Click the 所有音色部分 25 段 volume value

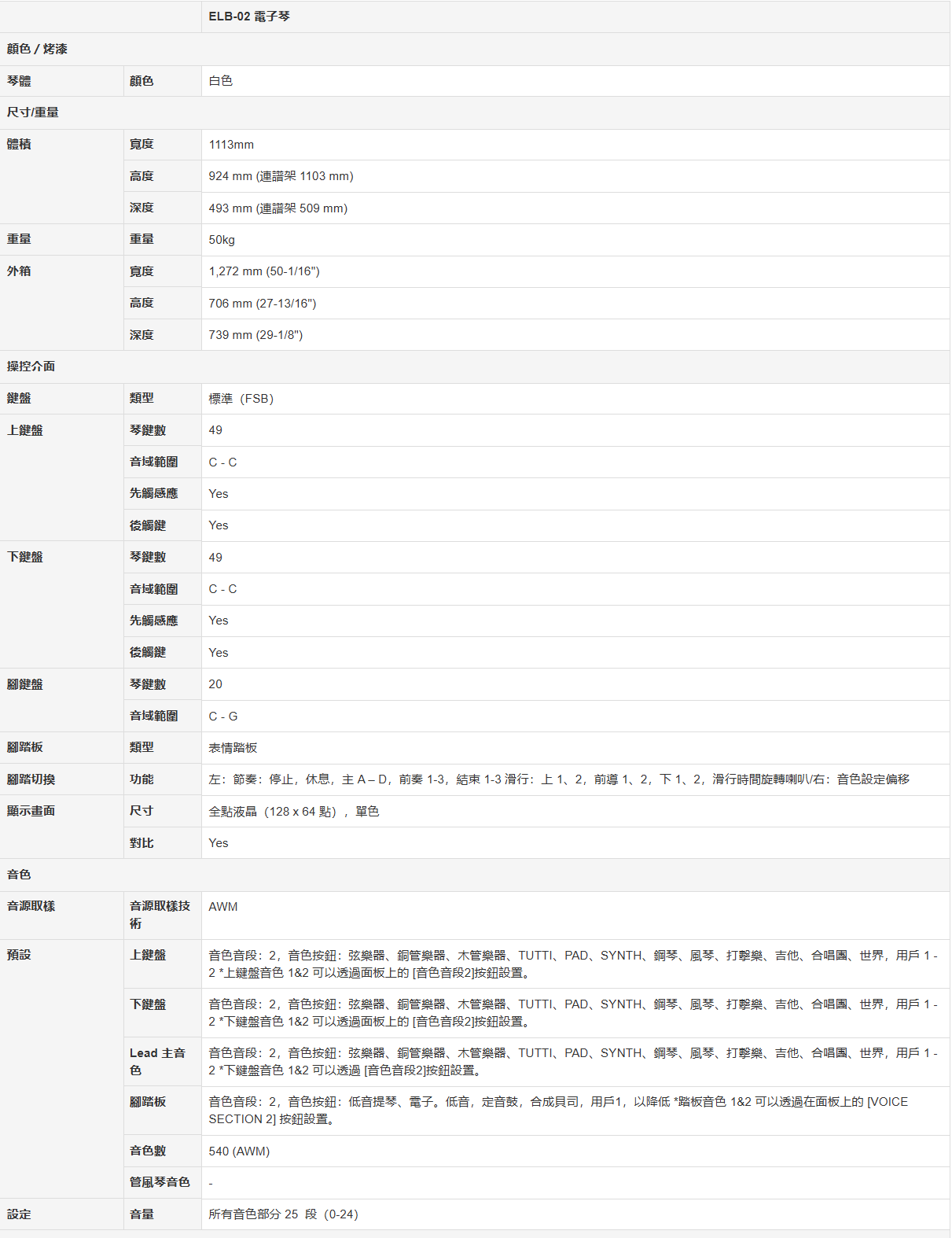tap(283, 1214)
